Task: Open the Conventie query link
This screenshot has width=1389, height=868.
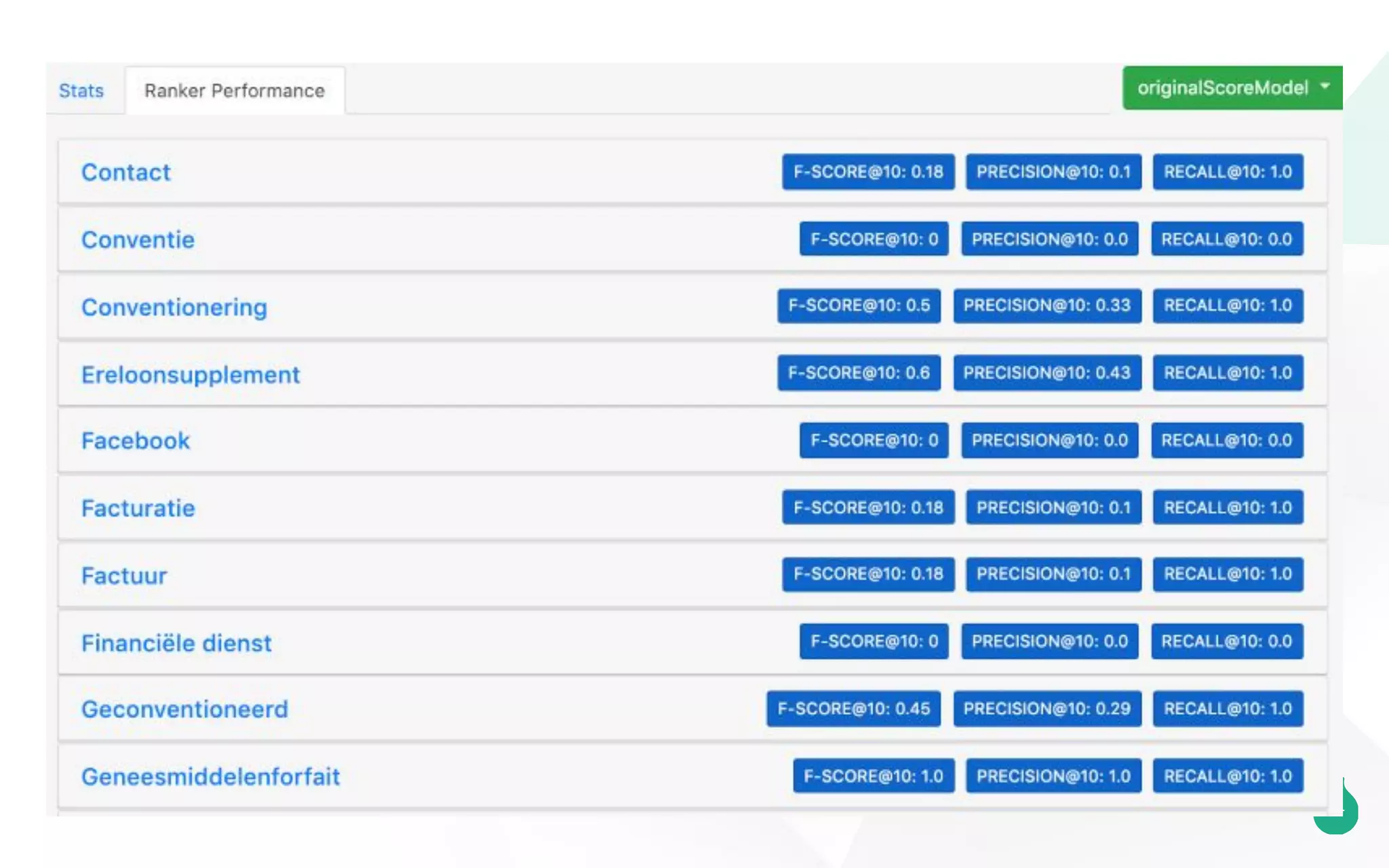Action: click(138, 240)
